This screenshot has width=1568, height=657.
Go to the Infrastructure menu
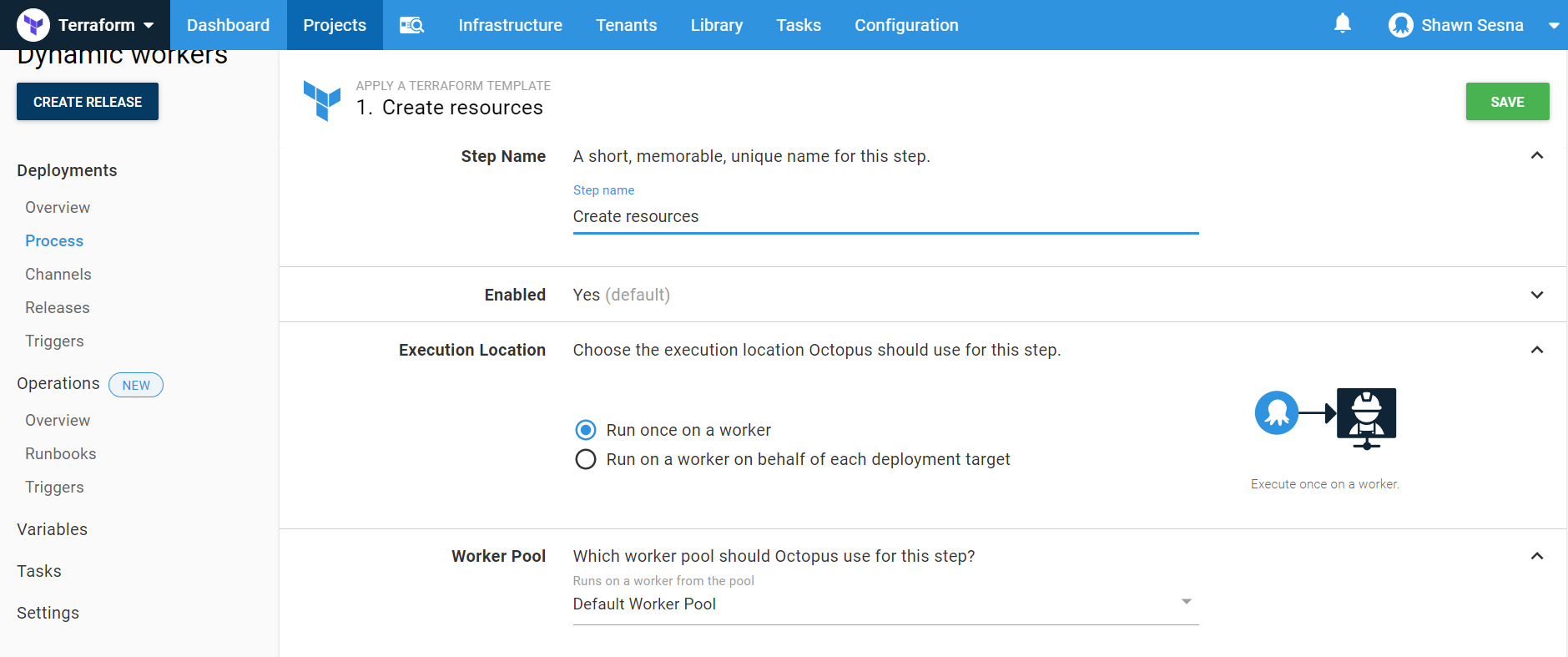510,25
